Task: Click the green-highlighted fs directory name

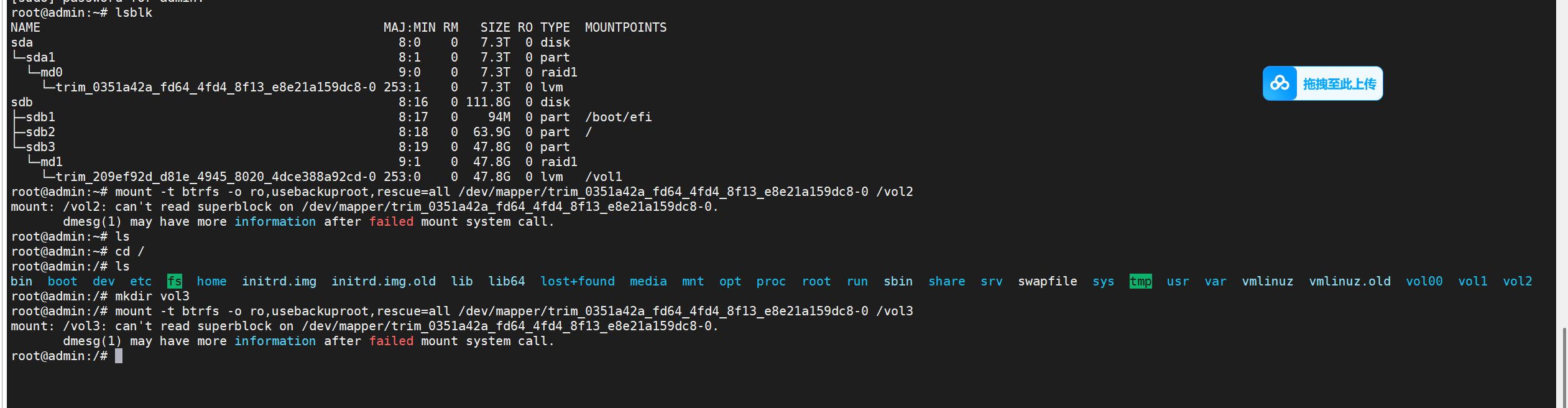Action: (x=175, y=281)
